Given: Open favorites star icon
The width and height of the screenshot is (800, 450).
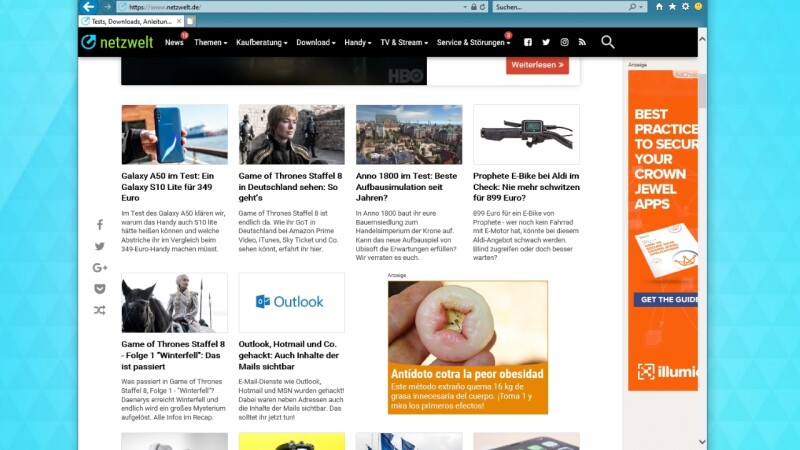Looking at the screenshot, I should coord(672,7).
